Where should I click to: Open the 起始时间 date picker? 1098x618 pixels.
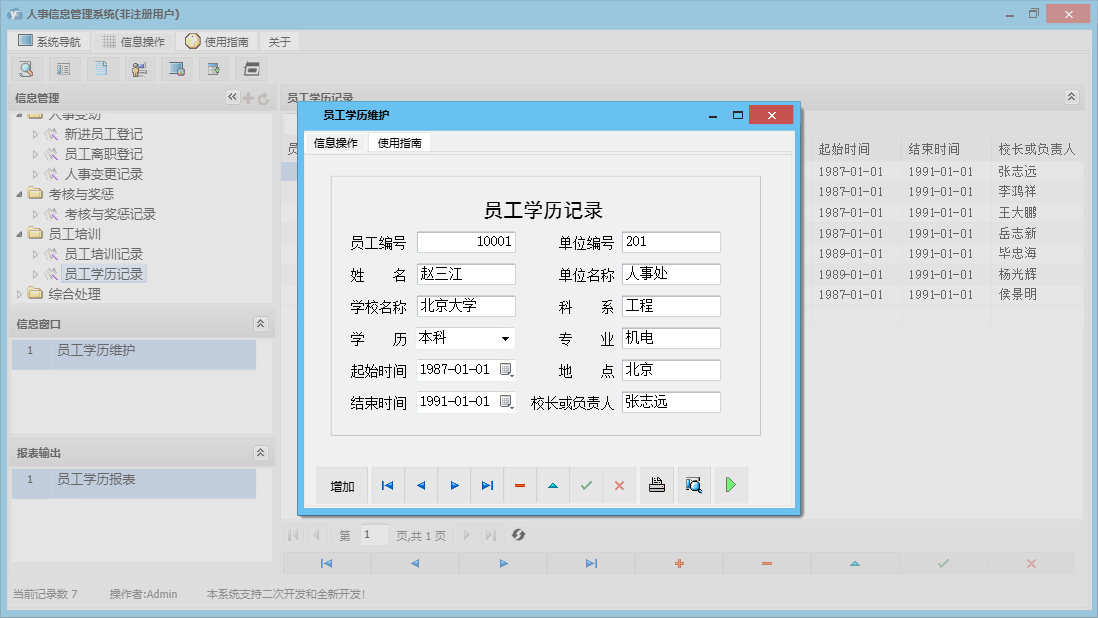click(508, 370)
